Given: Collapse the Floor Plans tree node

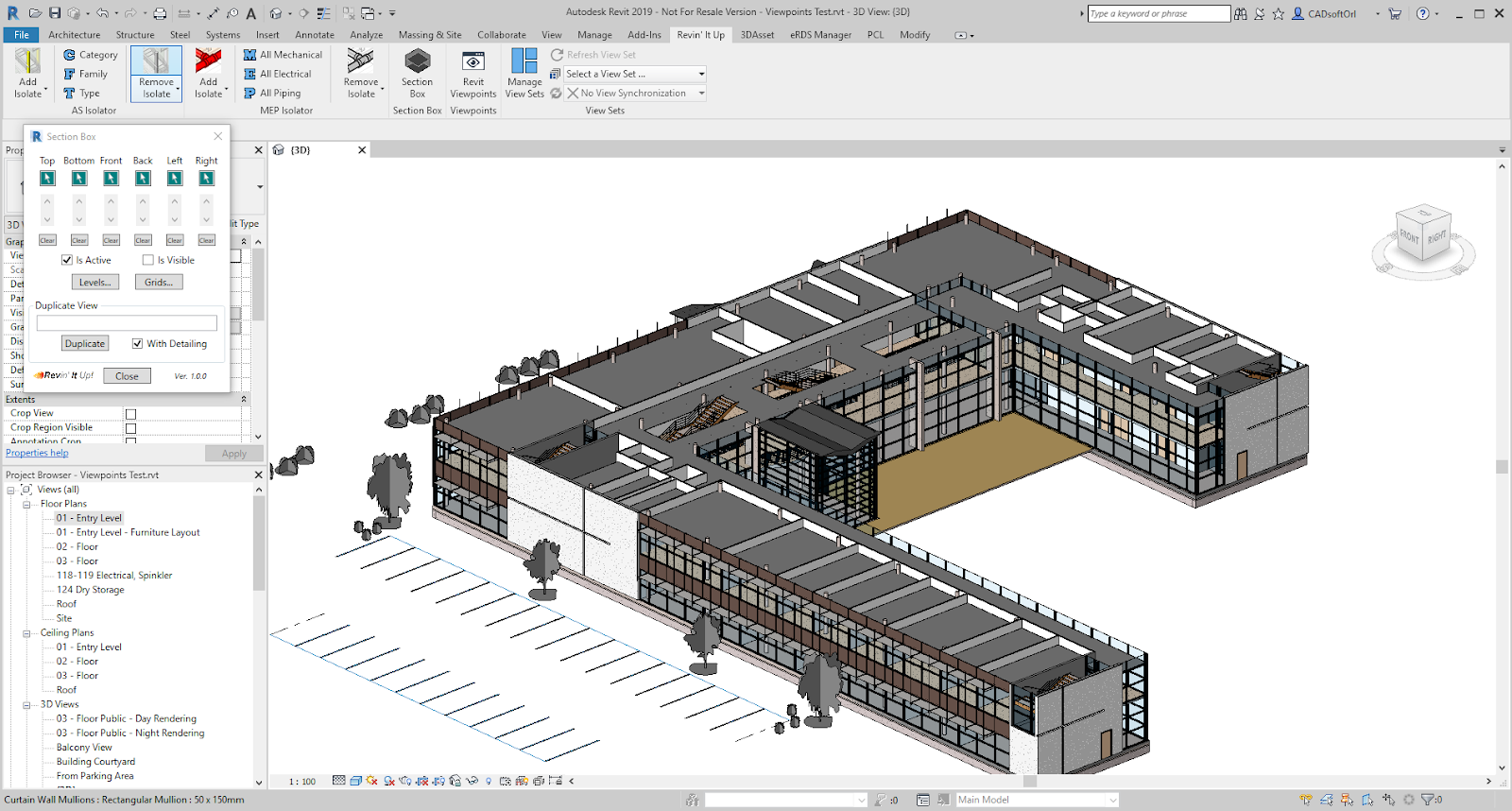Looking at the screenshot, I should coord(26,505).
